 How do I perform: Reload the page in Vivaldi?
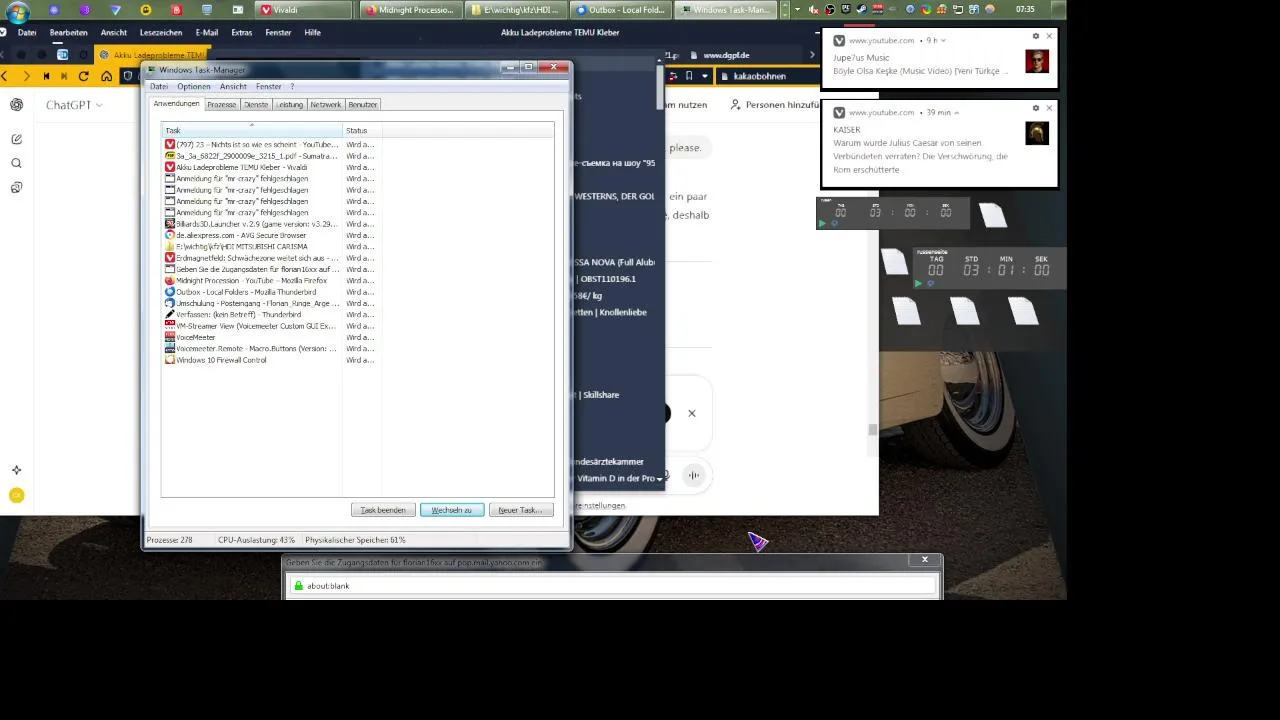pyautogui.click(x=83, y=76)
